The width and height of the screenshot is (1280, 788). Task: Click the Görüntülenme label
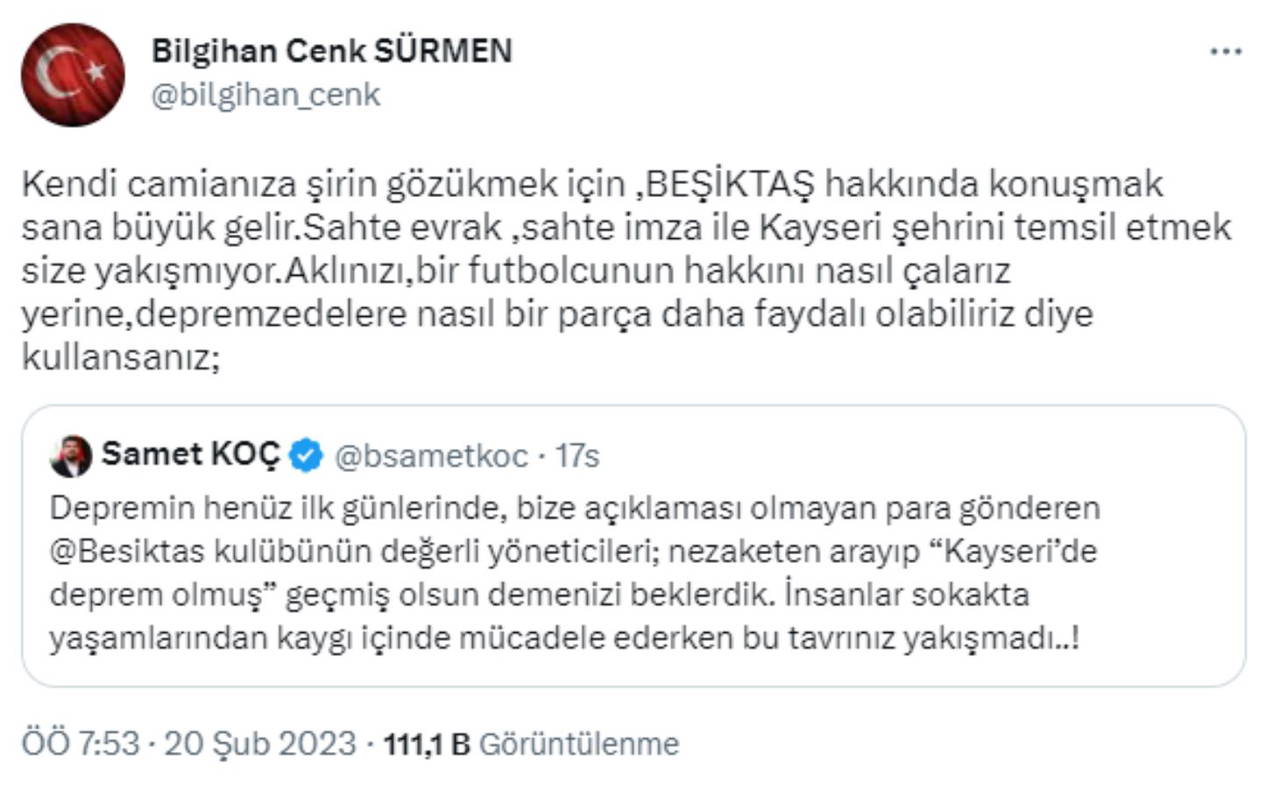click(579, 744)
